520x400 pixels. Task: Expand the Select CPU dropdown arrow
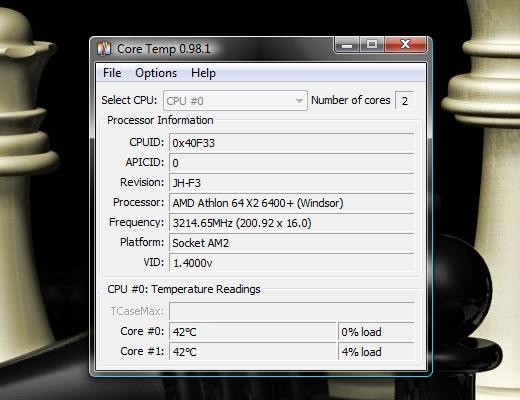(x=299, y=101)
